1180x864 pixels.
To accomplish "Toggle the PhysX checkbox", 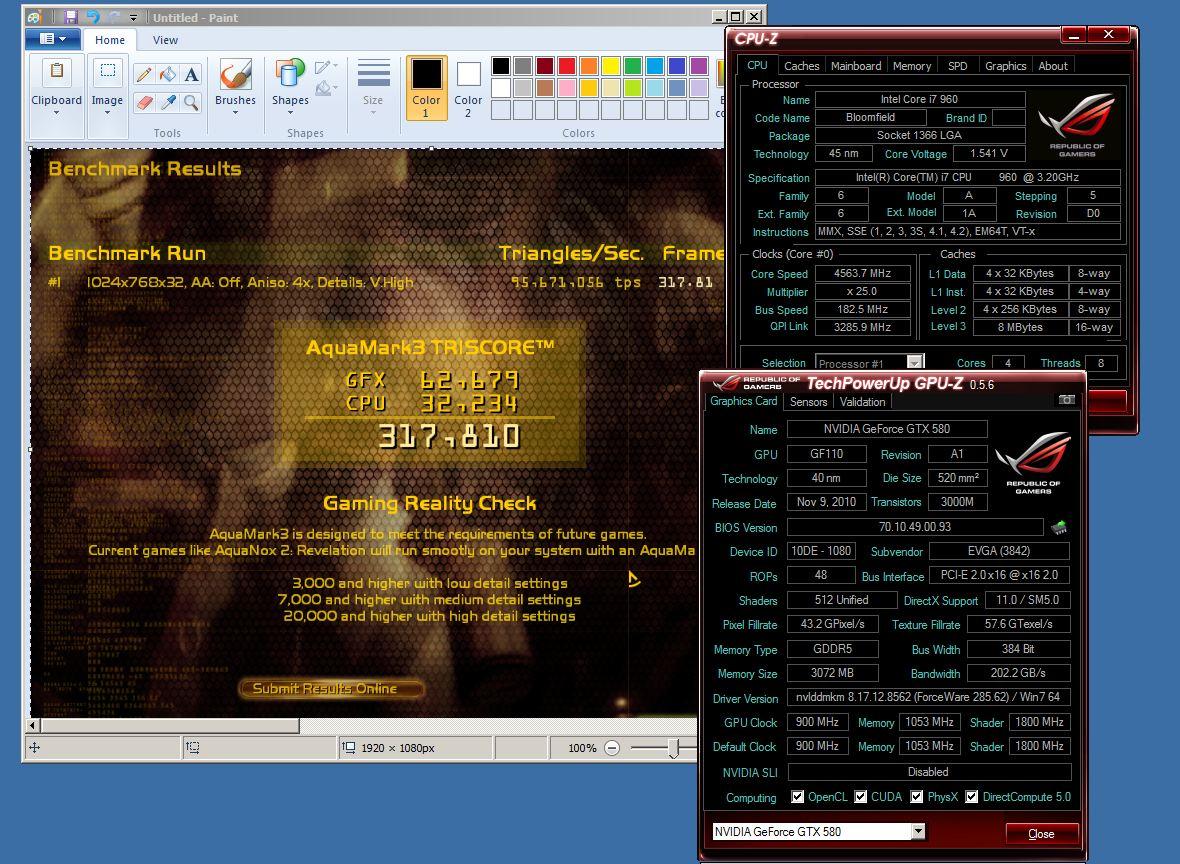I will [x=917, y=796].
